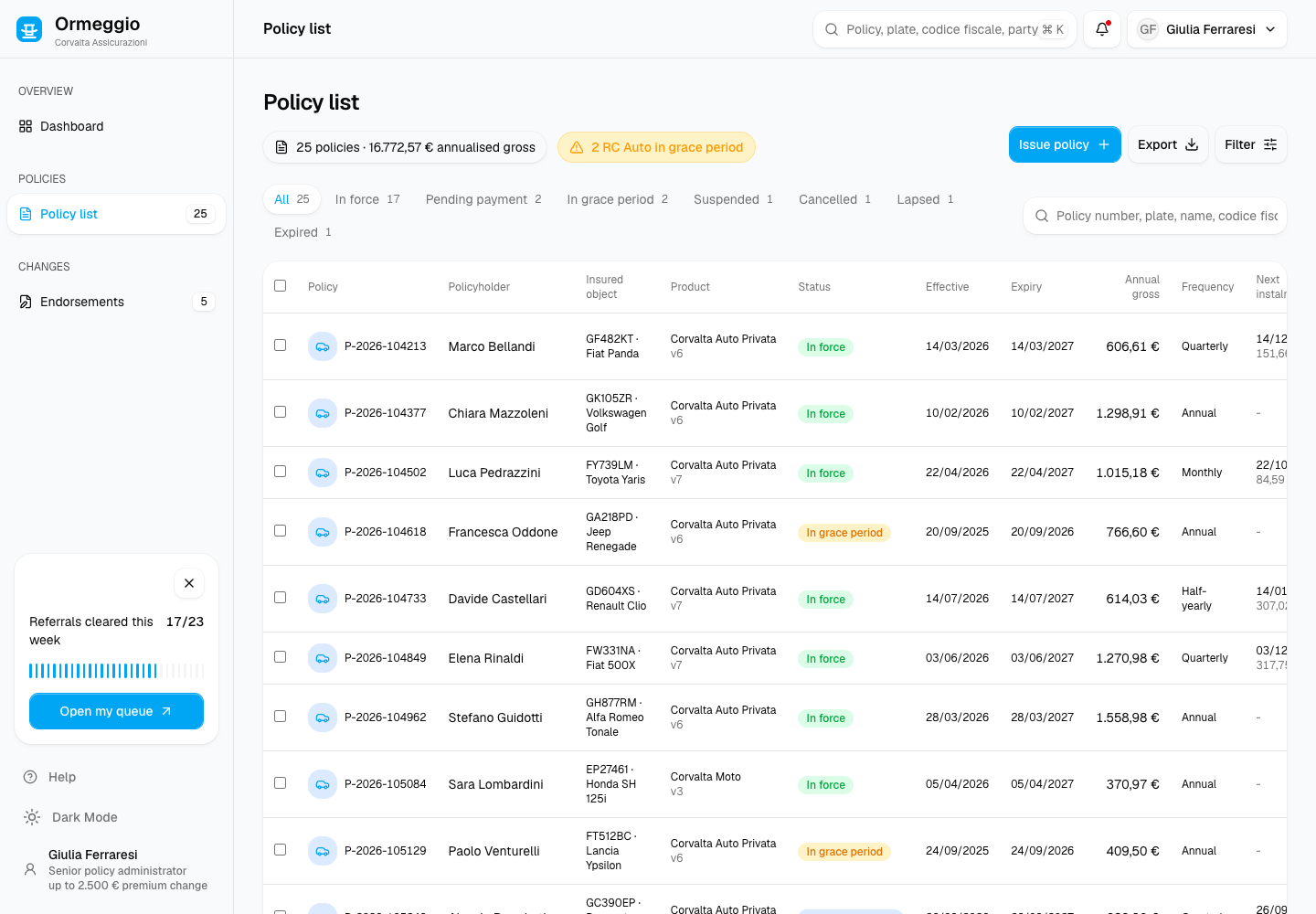Click the referrals cleared progress bar
Screen dimensions: 1316x914
[x=116, y=671]
